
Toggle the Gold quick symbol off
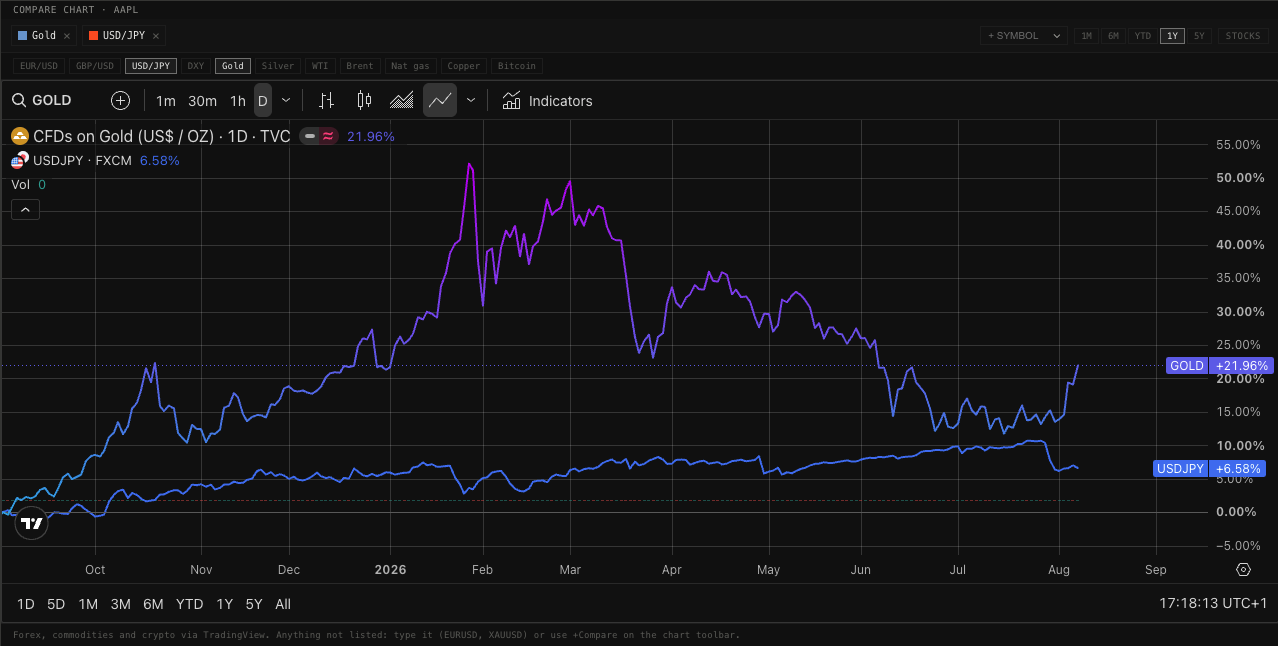pos(233,66)
